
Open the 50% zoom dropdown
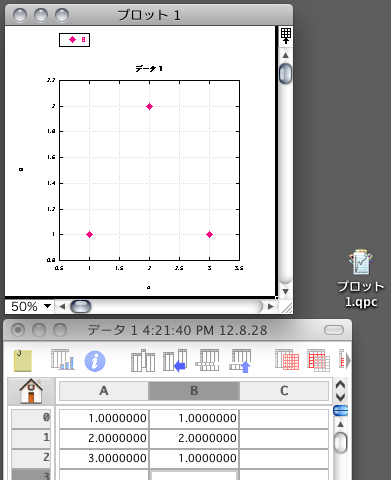pyautogui.click(x=30, y=306)
